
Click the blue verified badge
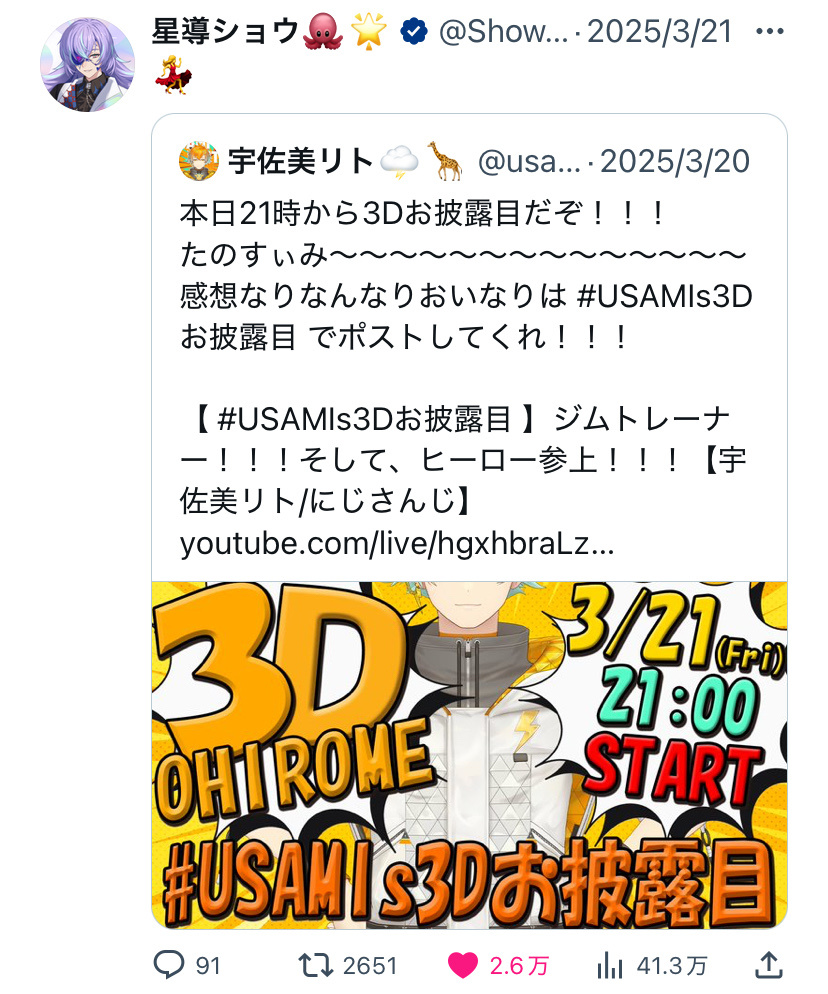[414, 32]
